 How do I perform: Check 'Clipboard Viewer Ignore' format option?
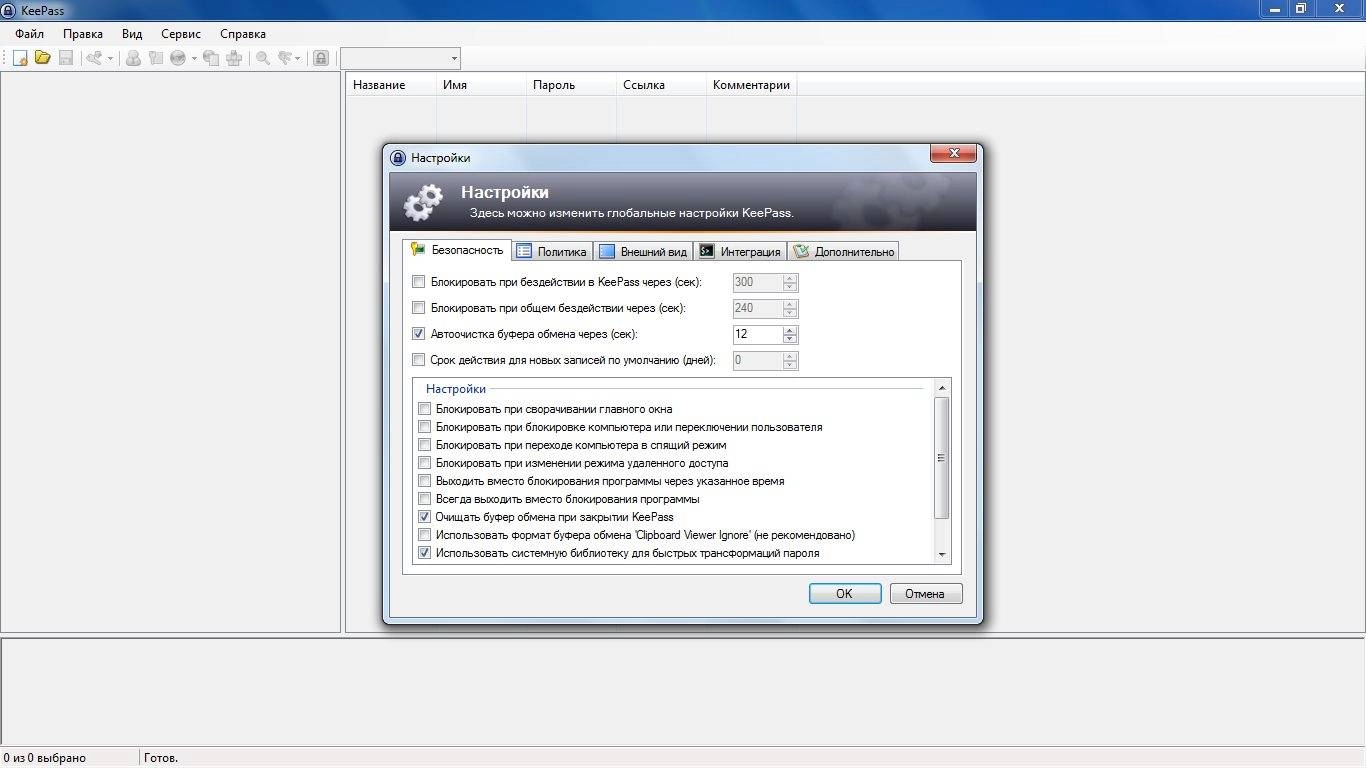(425, 535)
